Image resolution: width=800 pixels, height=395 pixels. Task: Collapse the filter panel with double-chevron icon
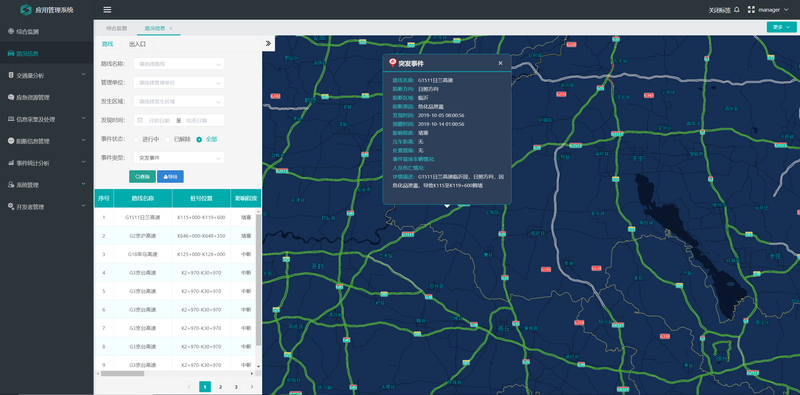(x=268, y=43)
